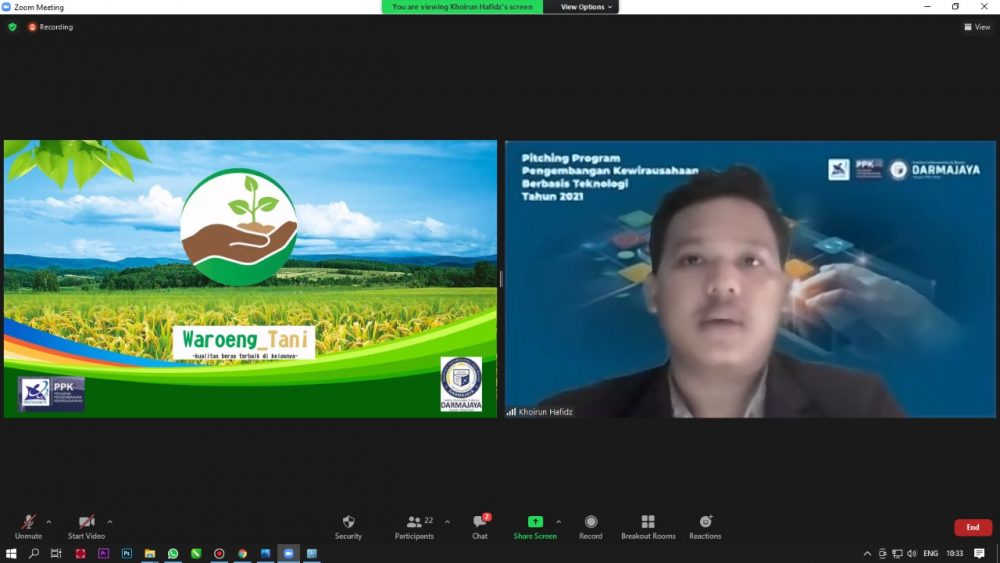Click the Record button

[x=591, y=527]
